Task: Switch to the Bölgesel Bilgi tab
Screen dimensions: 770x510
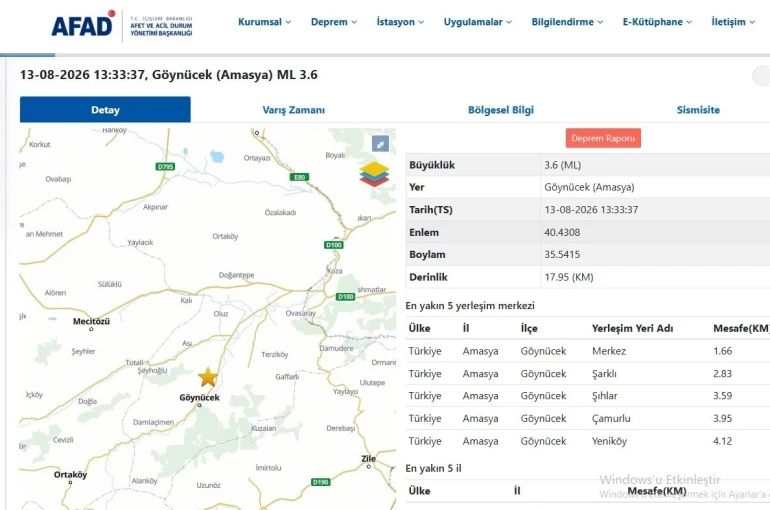Action: tap(501, 110)
